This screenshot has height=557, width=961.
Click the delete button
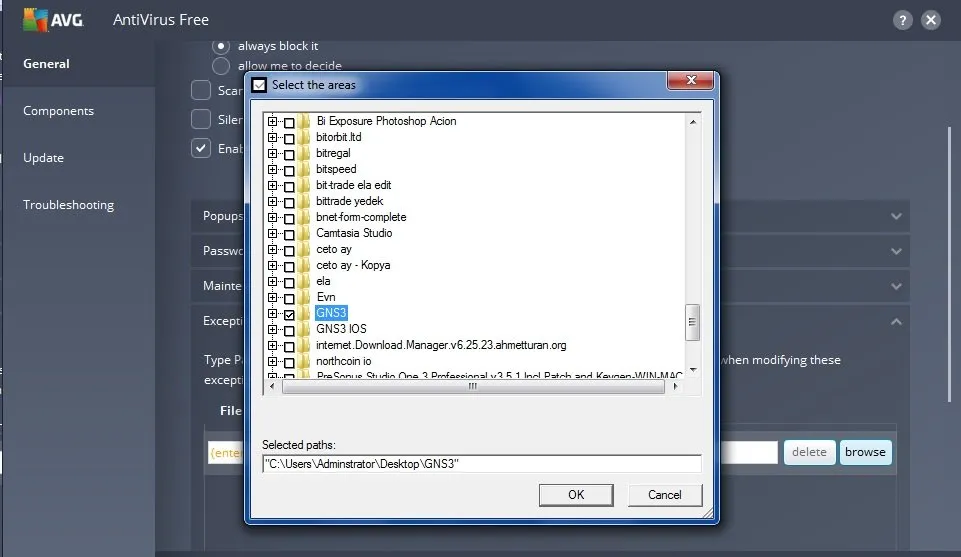coord(809,452)
